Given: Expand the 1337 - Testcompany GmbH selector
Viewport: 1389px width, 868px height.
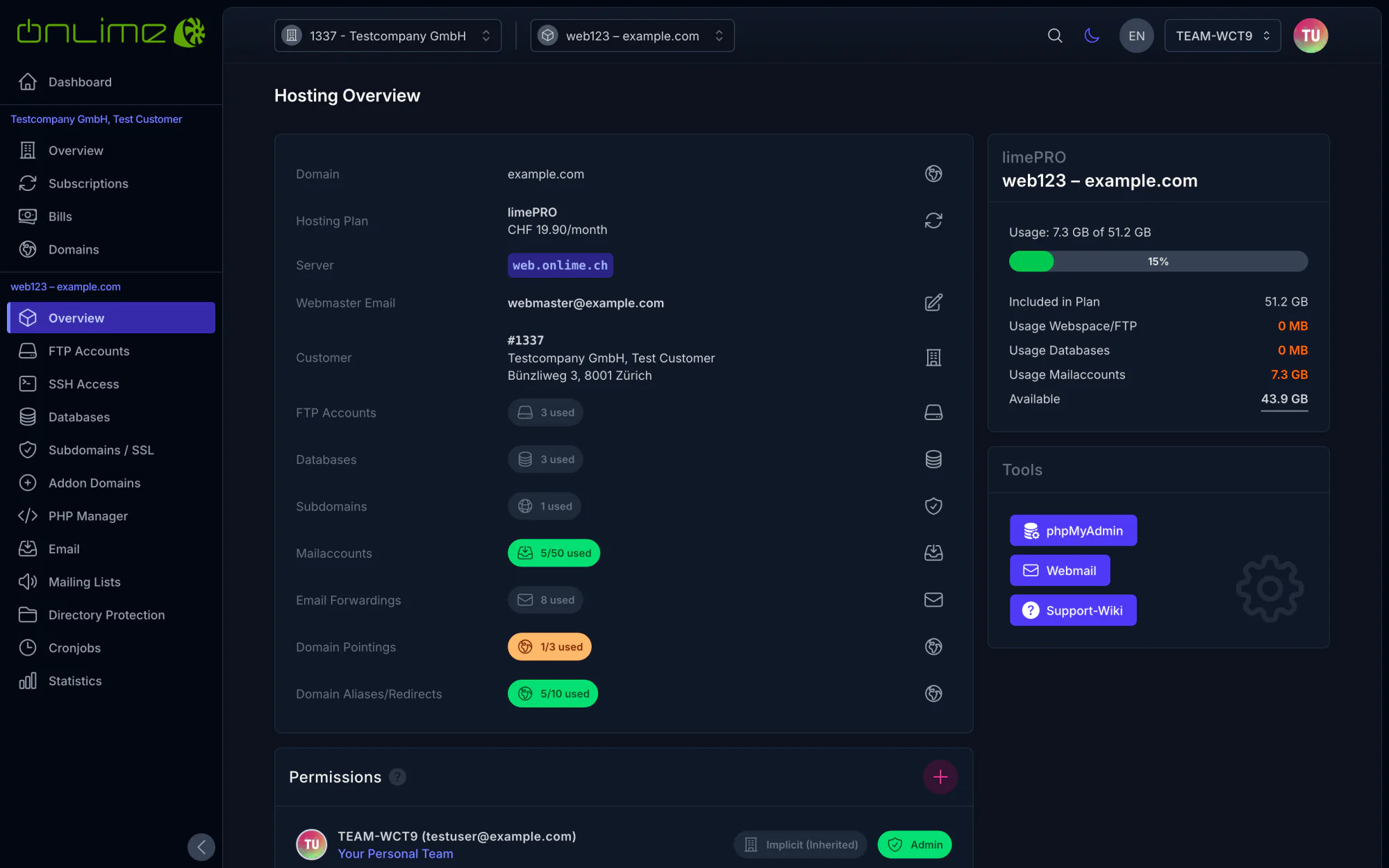Looking at the screenshot, I should (x=388, y=35).
